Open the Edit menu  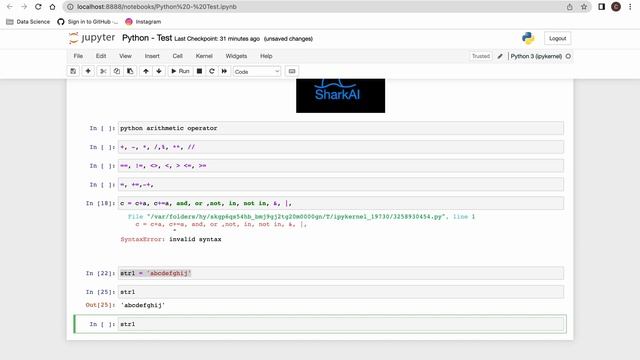point(101,56)
